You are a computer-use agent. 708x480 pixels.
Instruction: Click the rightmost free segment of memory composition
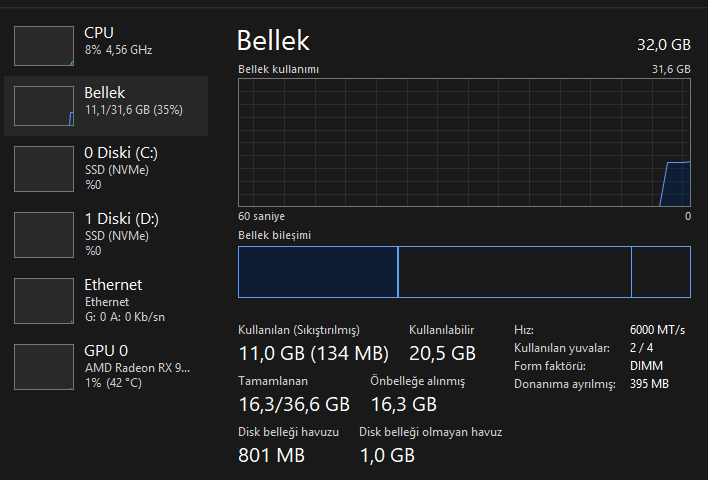coord(661,272)
